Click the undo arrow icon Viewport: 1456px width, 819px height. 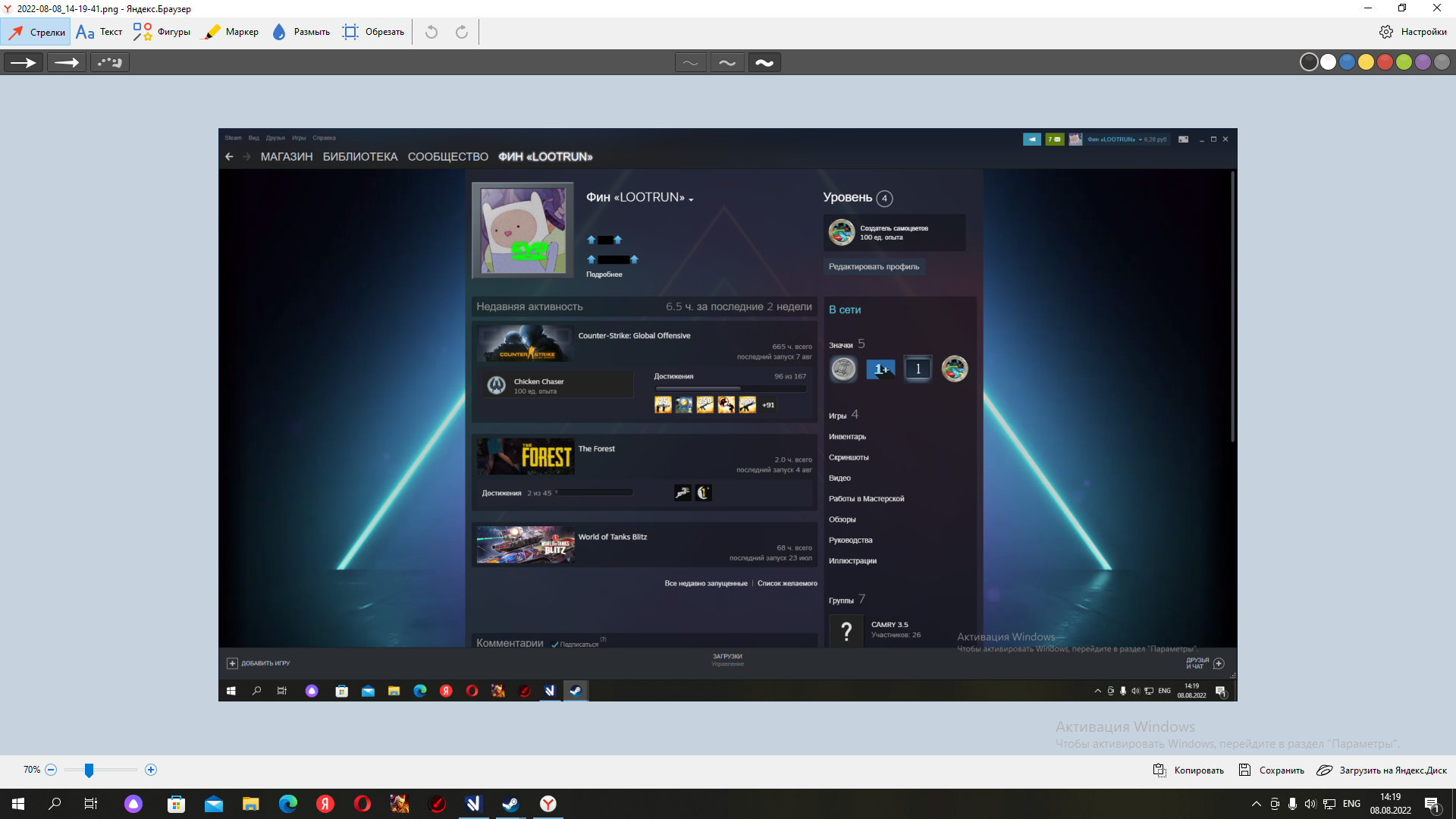tap(431, 32)
